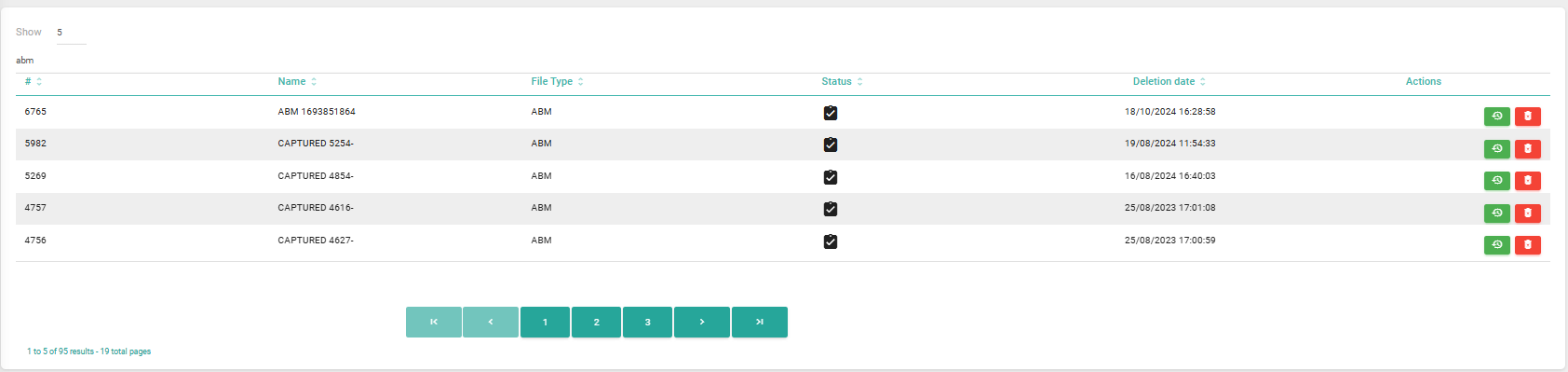1568x372 pixels.
Task: Jump to last page of results
Action: pos(759,322)
